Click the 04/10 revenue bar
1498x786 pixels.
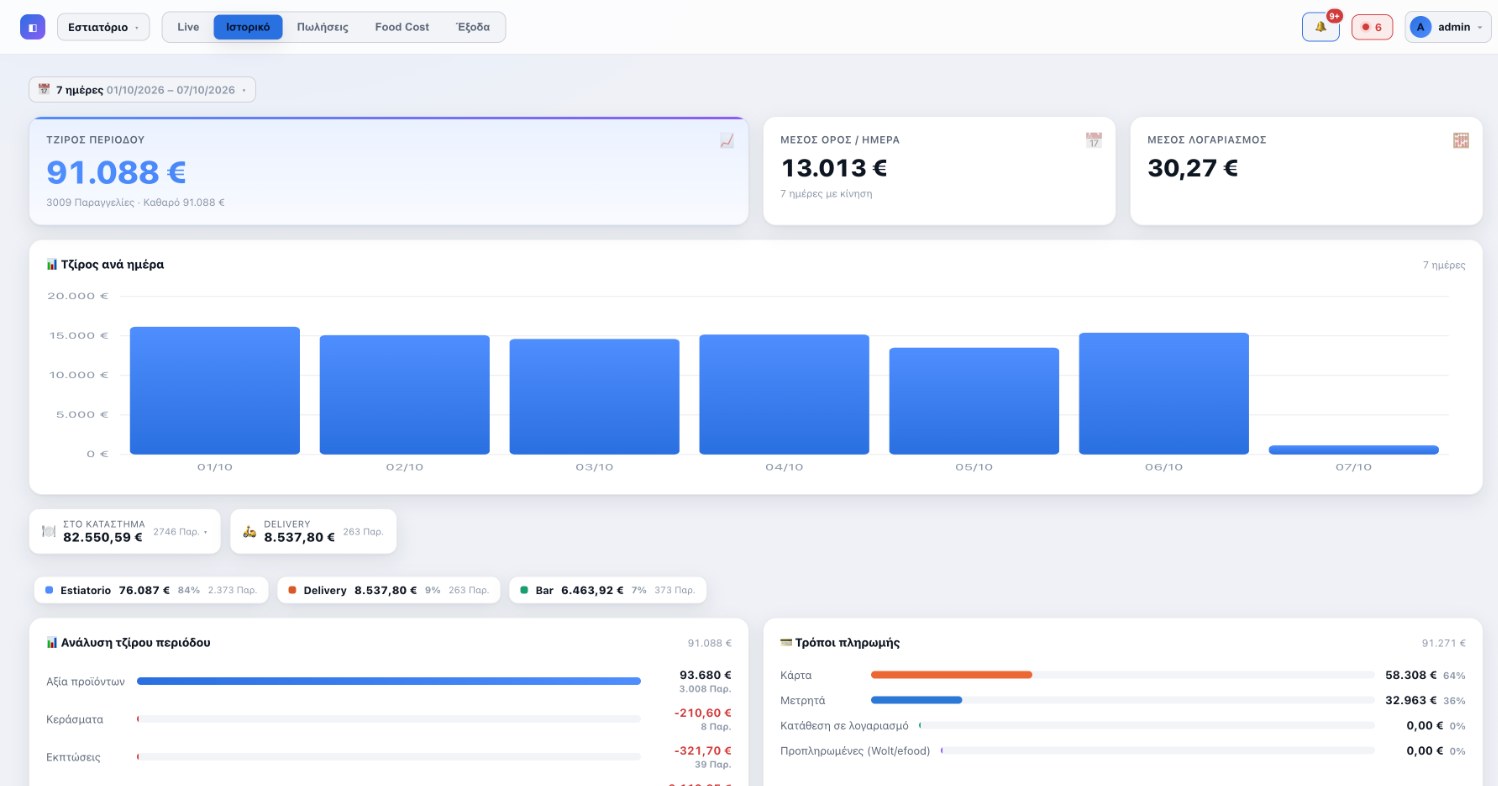[784, 395]
